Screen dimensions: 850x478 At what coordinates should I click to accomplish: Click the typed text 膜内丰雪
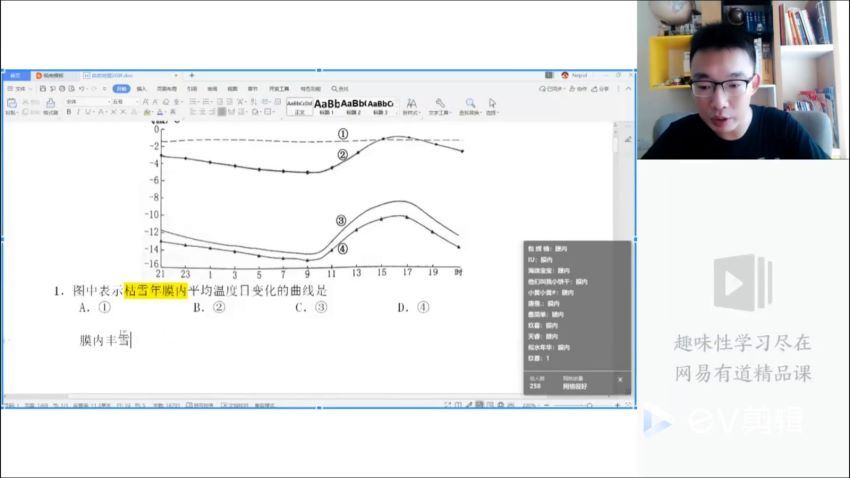(105, 340)
